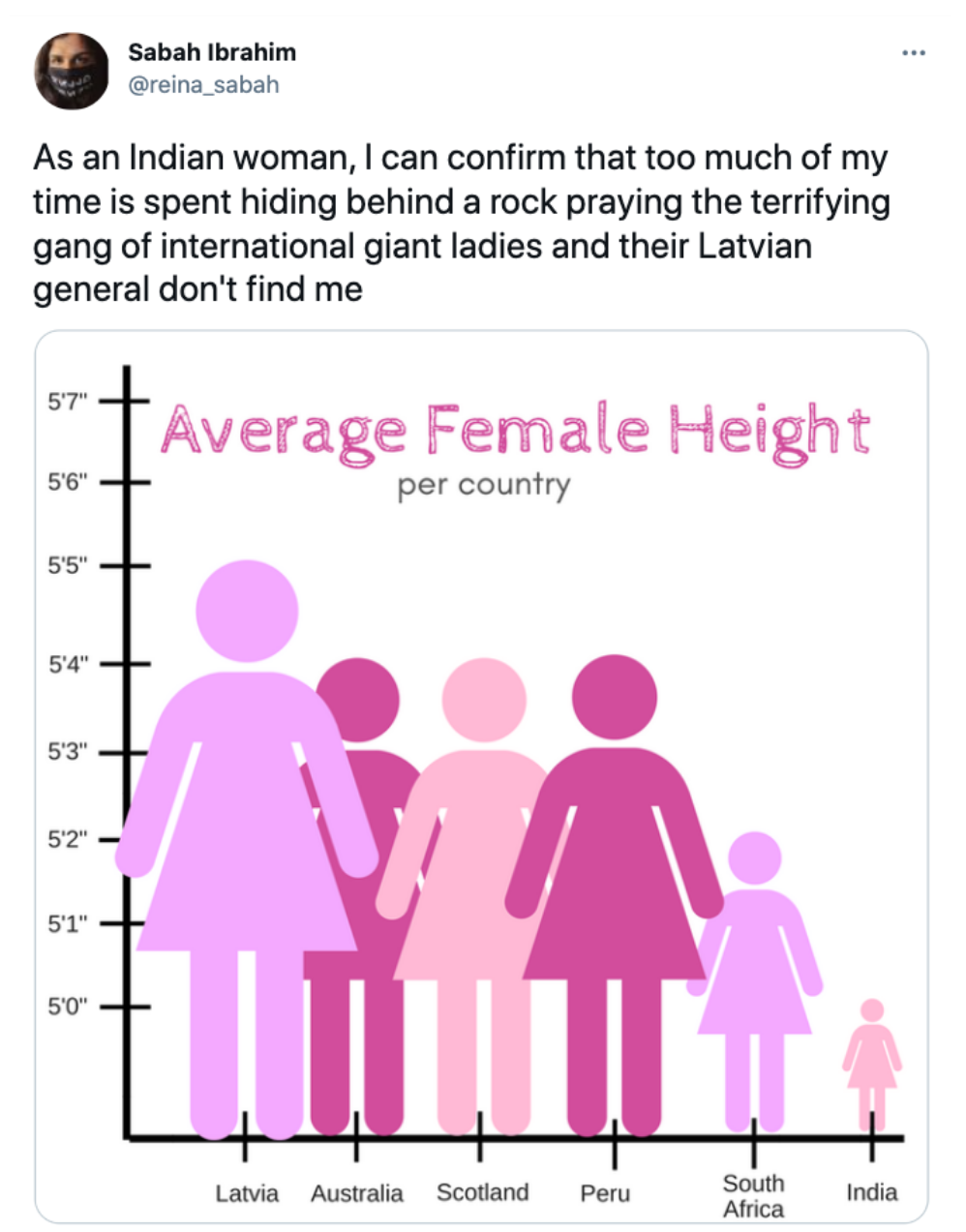
Task: Click the South Africa axis label
Action: (753, 1196)
